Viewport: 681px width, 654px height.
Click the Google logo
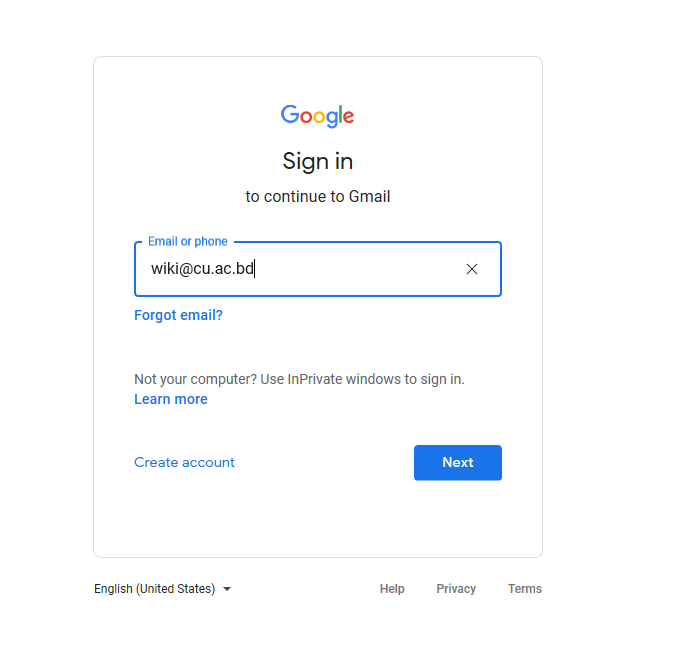(x=317, y=116)
